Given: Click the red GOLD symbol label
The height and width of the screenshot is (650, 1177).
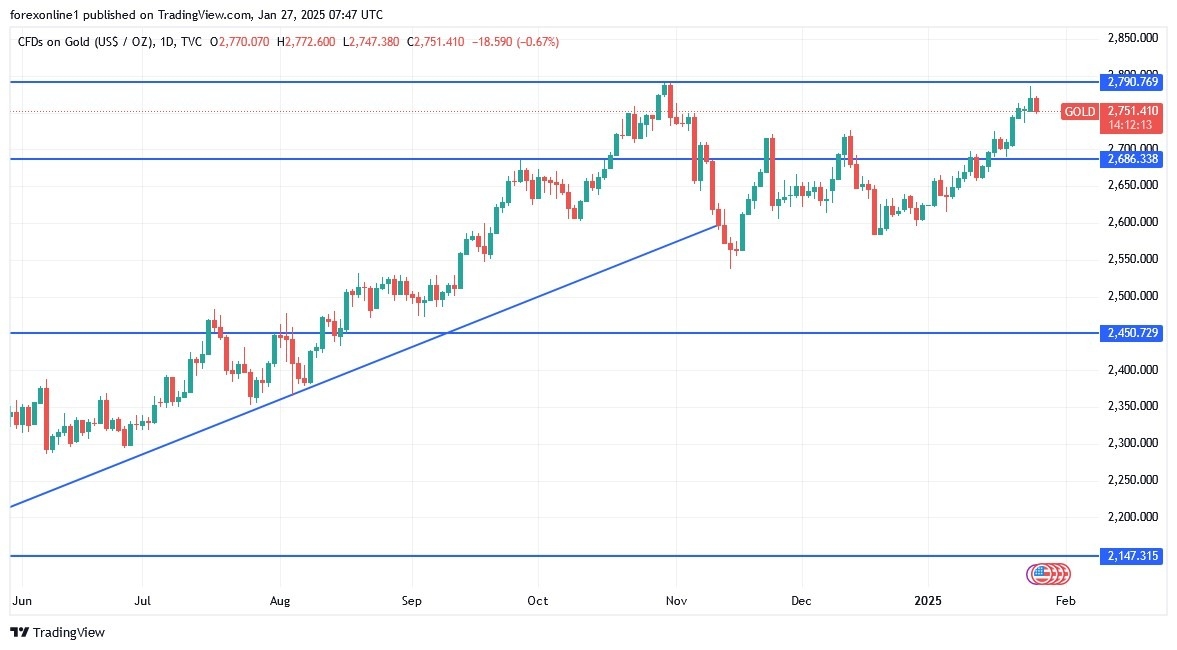Looking at the screenshot, I should 1079,112.
